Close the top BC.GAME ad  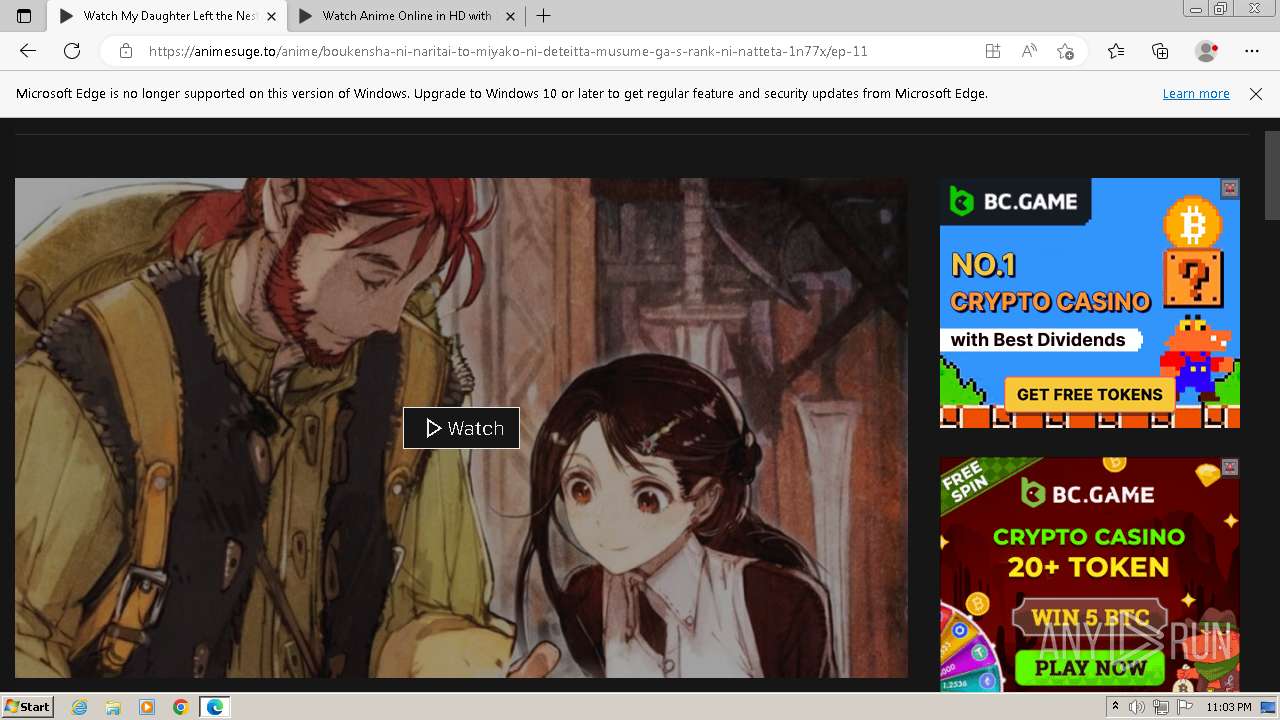pos(1230,188)
